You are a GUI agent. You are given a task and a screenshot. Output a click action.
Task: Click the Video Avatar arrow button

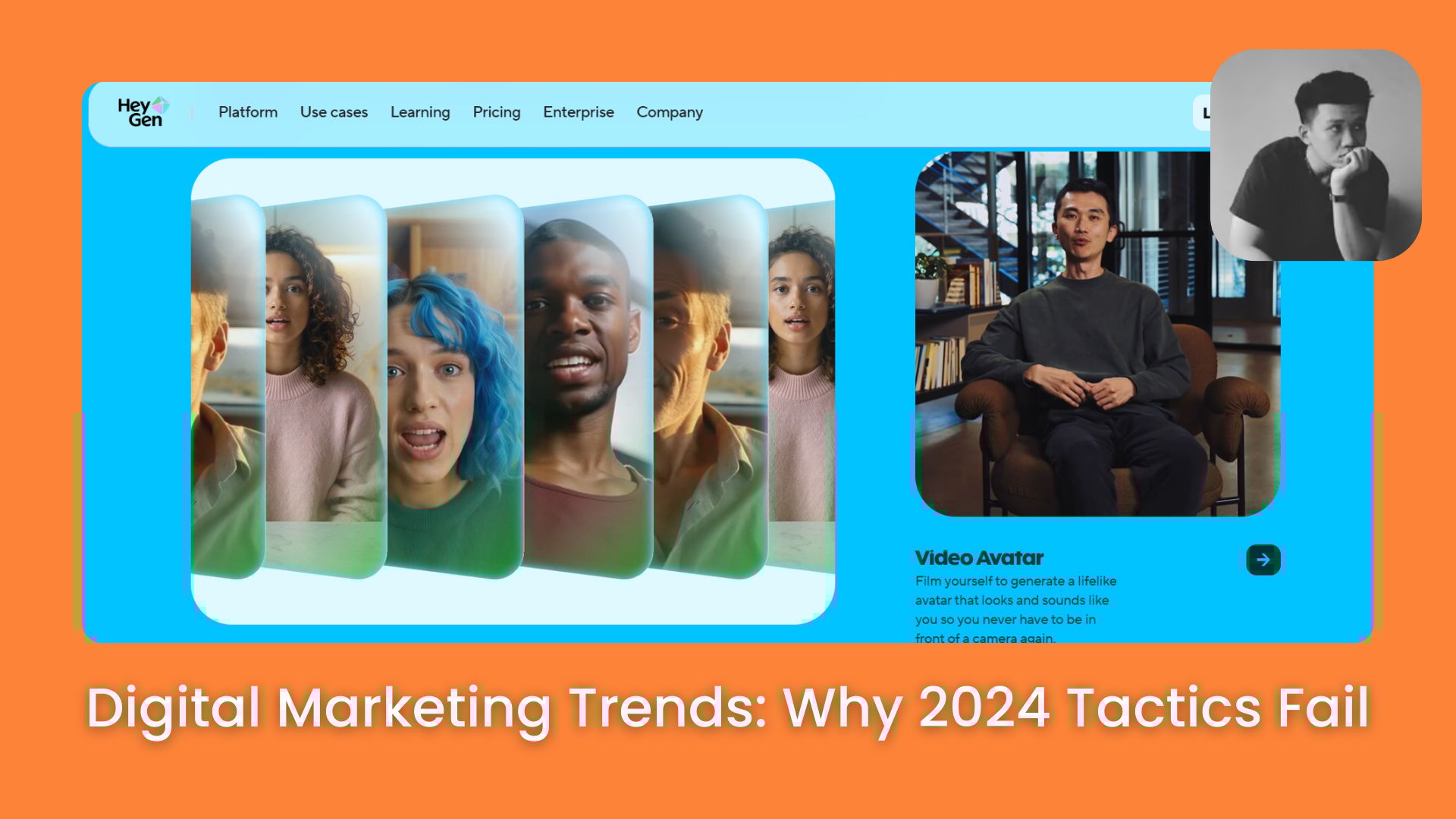(x=1263, y=560)
